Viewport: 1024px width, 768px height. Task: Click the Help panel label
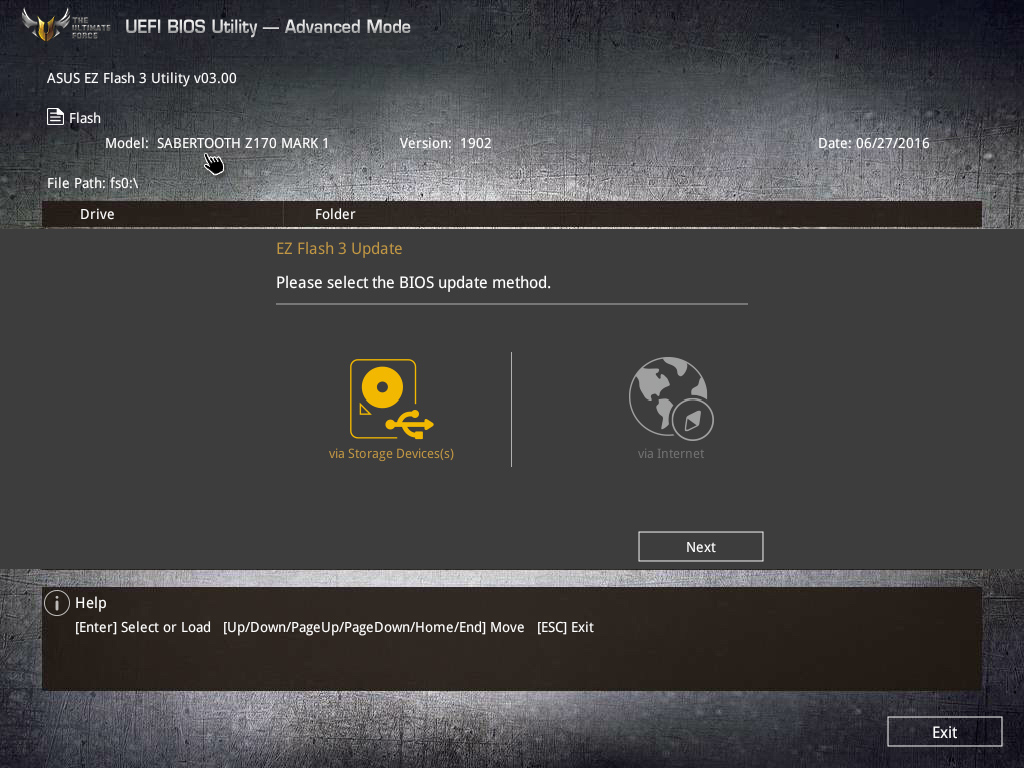pos(91,603)
